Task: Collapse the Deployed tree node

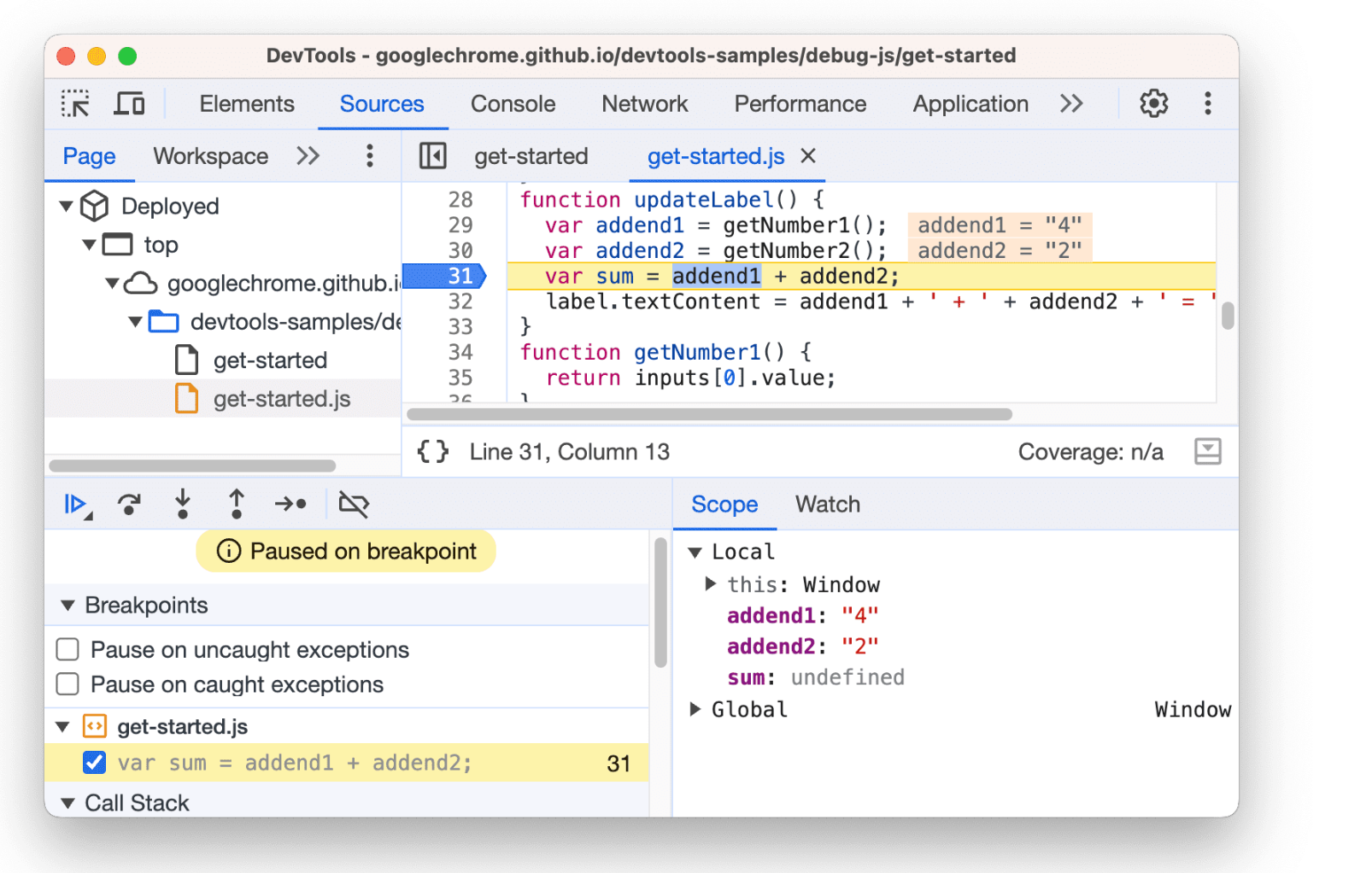Action: pyautogui.click(x=66, y=206)
